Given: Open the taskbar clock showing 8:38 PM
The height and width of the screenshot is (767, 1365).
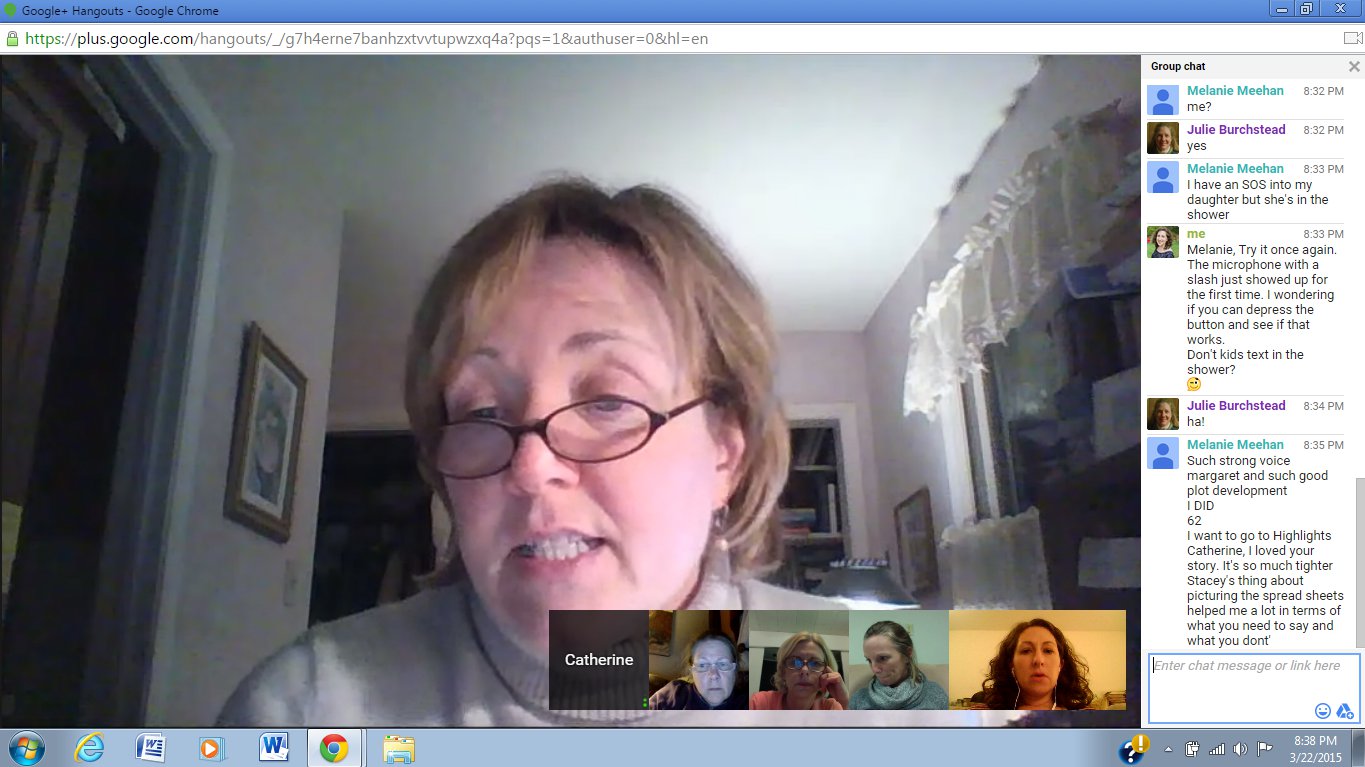Looking at the screenshot, I should pos(1315,748).
